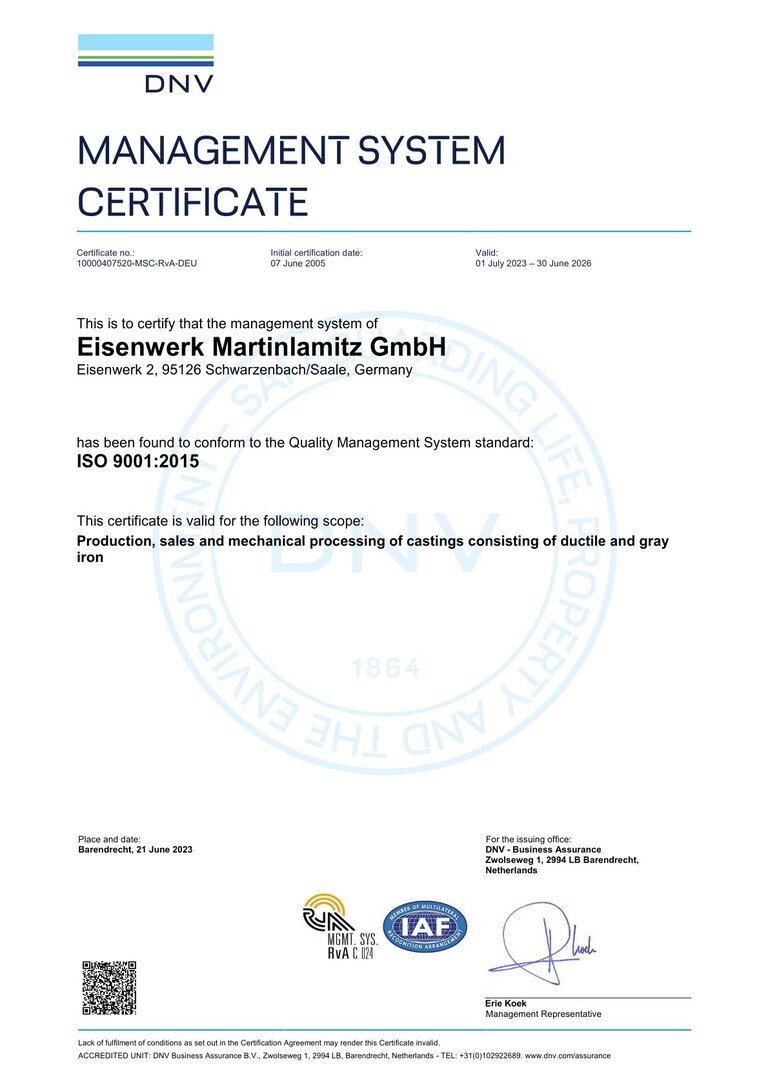Click the bold certificate scope description
768x1086 pixels.
pos(372,549)
